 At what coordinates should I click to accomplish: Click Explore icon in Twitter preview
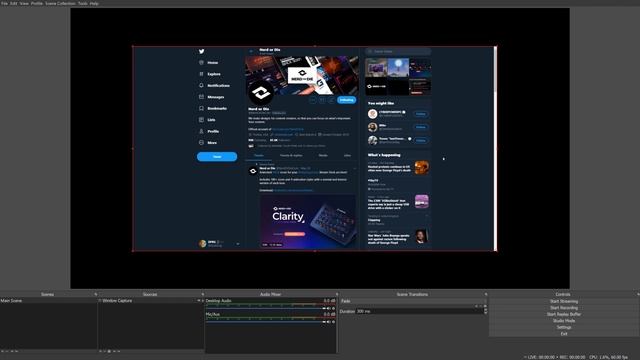(201, 74)
